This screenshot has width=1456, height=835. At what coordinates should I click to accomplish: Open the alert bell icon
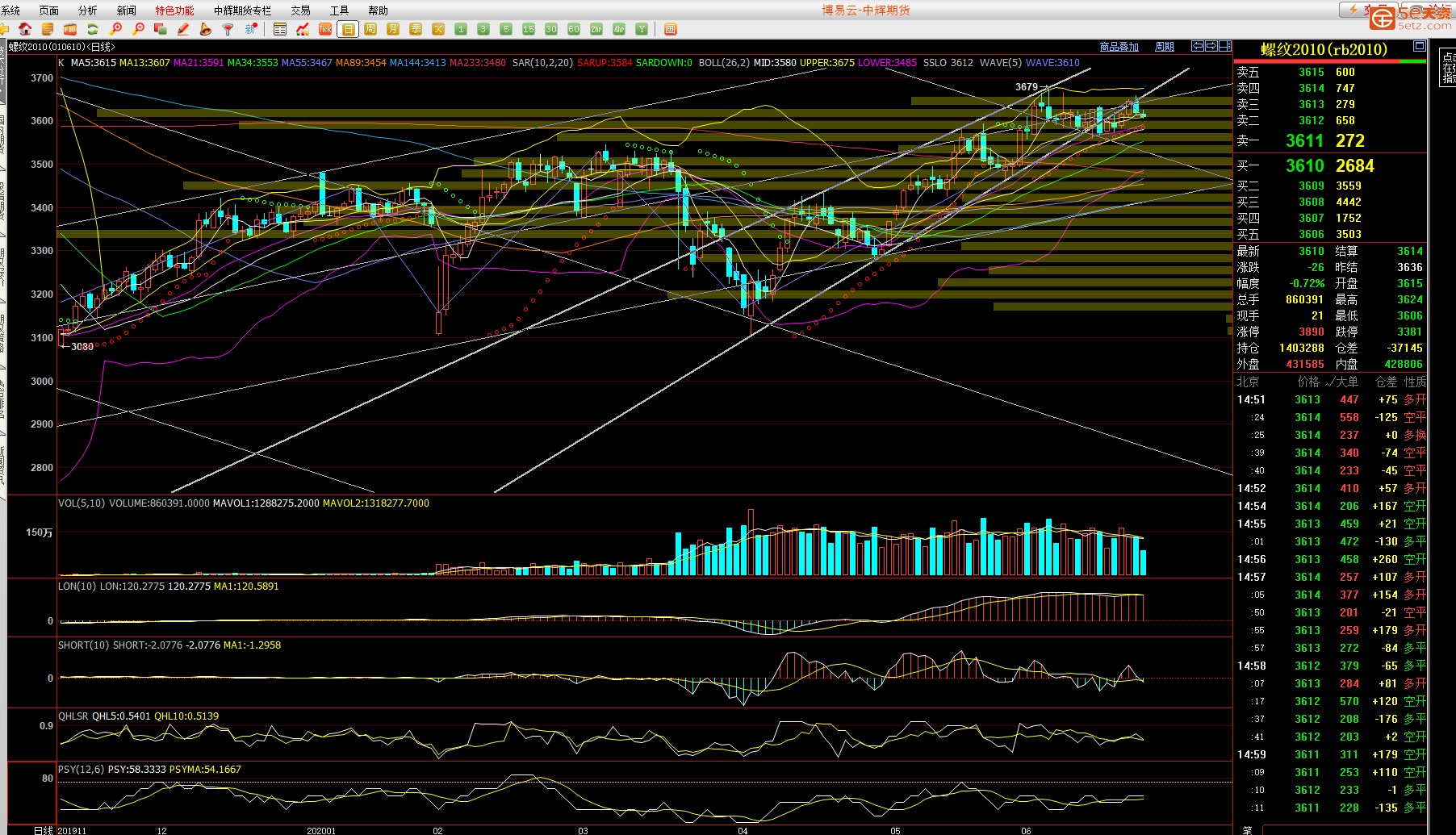tap(206, 29)
